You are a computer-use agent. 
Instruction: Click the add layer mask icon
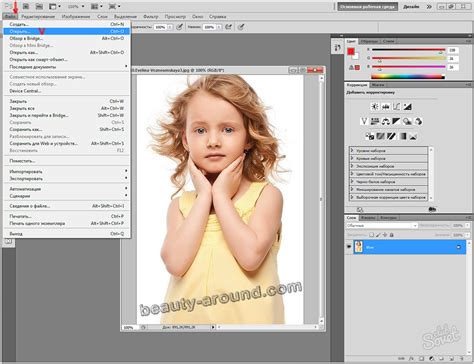pyautogui.click(x=421, y=359)
